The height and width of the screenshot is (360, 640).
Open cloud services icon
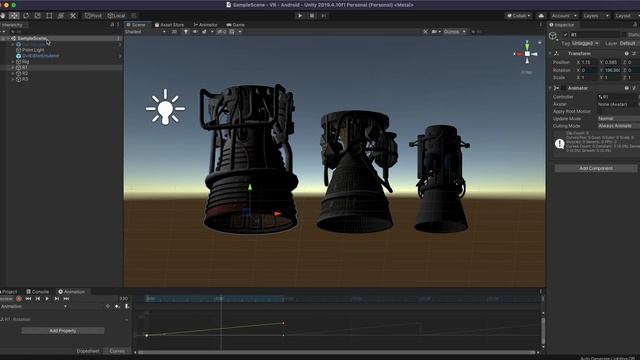coord(541,16)
